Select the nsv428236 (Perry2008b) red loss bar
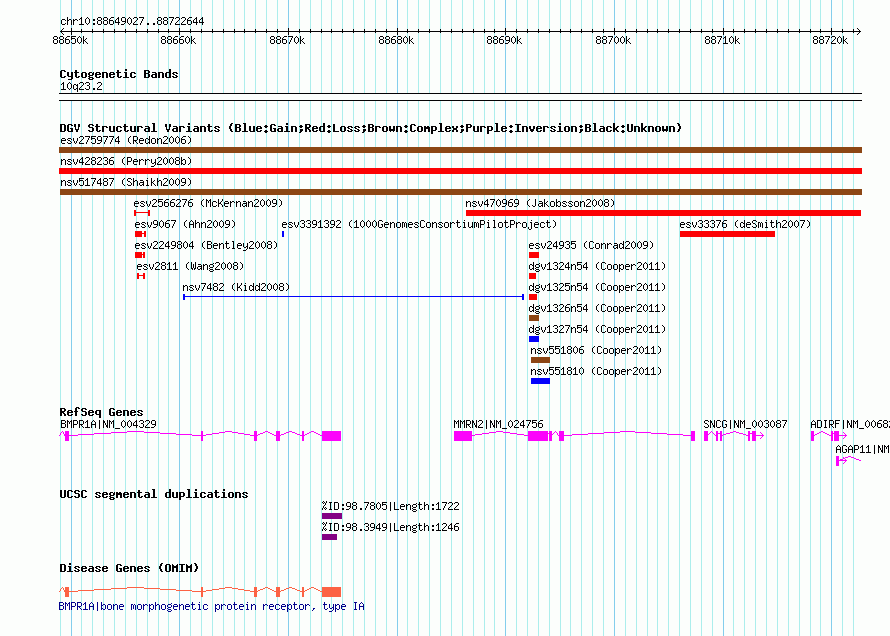The height and width of the screenshot is (636, 890). (x=460, y=171)
